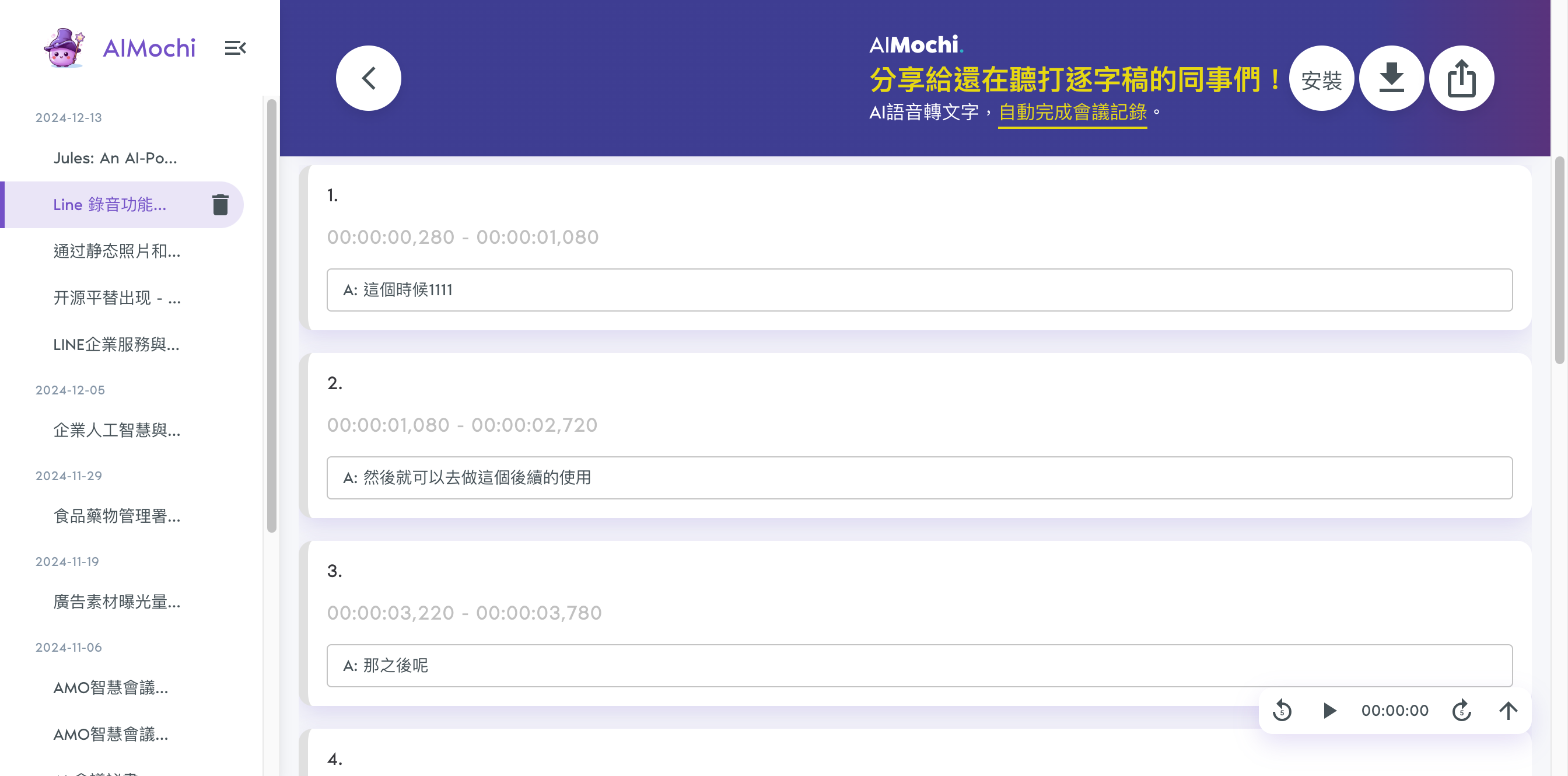The width and height of the screenshot is (1568, 776).
Task: Collapse the sidebar with menu toggle icon
Action: pos(235,48)
